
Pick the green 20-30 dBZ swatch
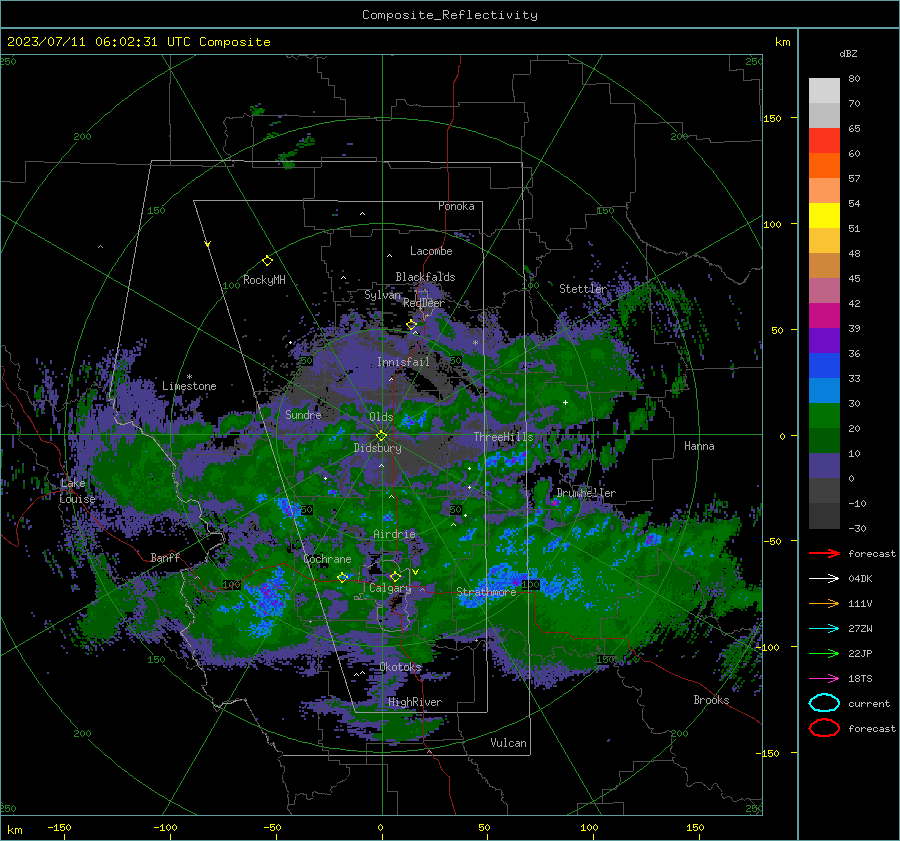824,416
